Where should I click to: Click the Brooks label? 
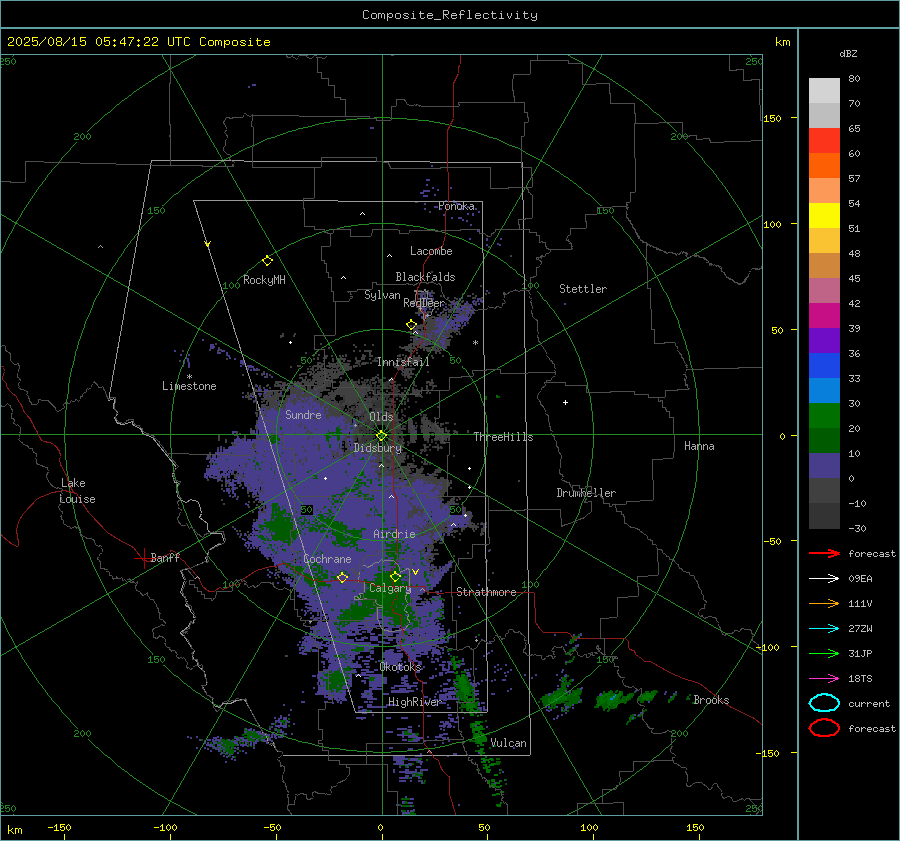[x=711, y=700]
